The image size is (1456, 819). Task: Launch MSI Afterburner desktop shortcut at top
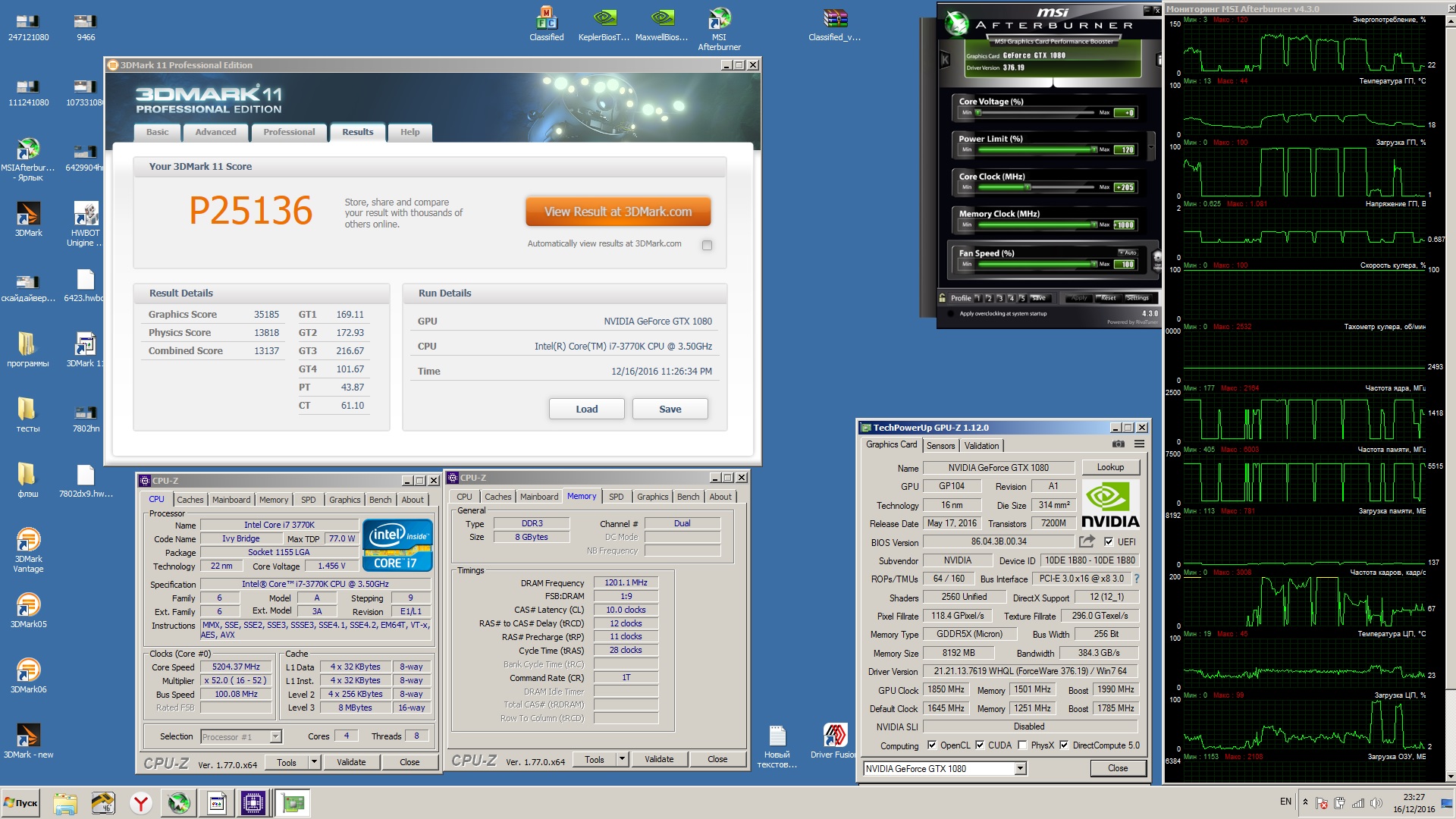point(719,29)
